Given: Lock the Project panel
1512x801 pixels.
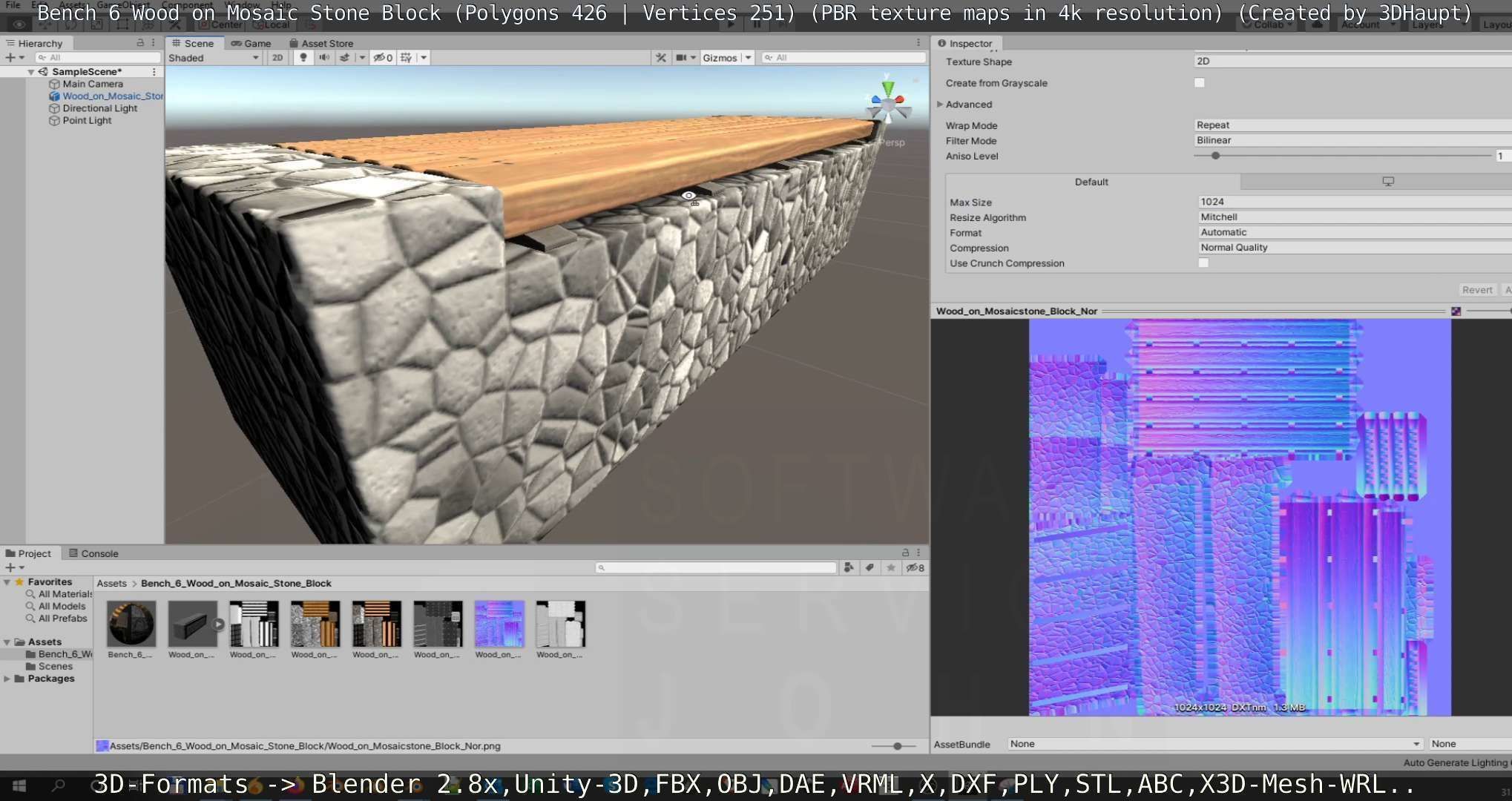Looking at the screenshot, I should (x=905, y=553).
